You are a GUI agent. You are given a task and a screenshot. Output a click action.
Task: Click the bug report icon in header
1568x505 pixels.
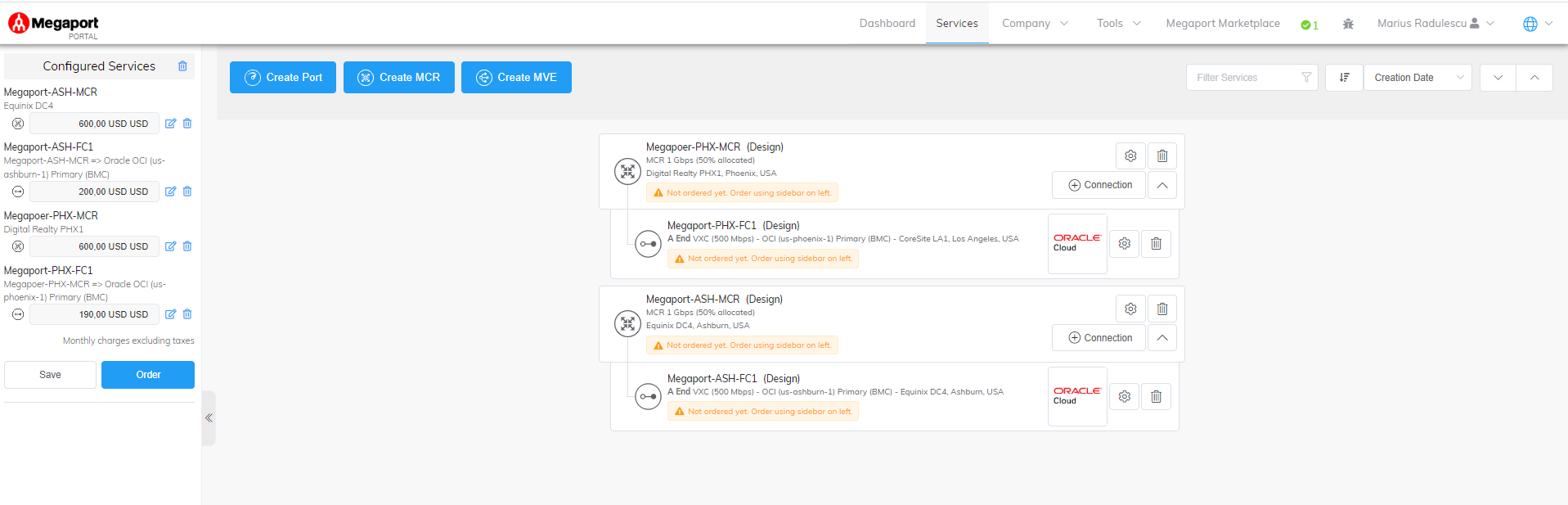click(1348, 24)
